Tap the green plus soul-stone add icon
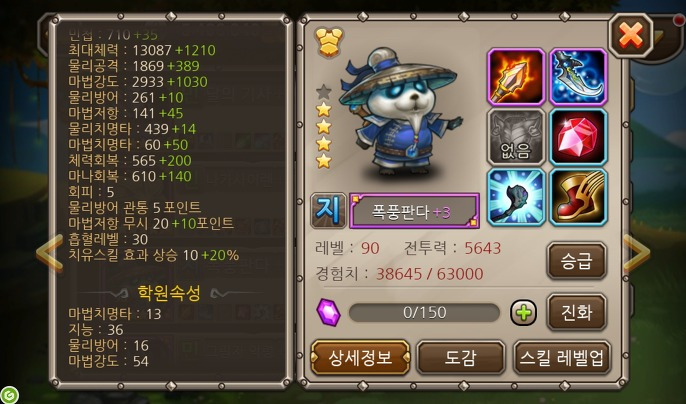Viewport: 686px width, 404px height. click(523, 313)
